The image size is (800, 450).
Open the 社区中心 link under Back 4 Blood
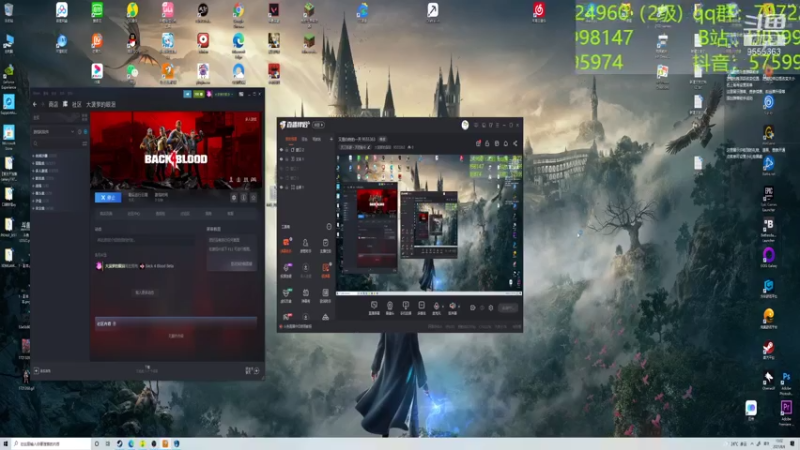(x=134, y=213)
